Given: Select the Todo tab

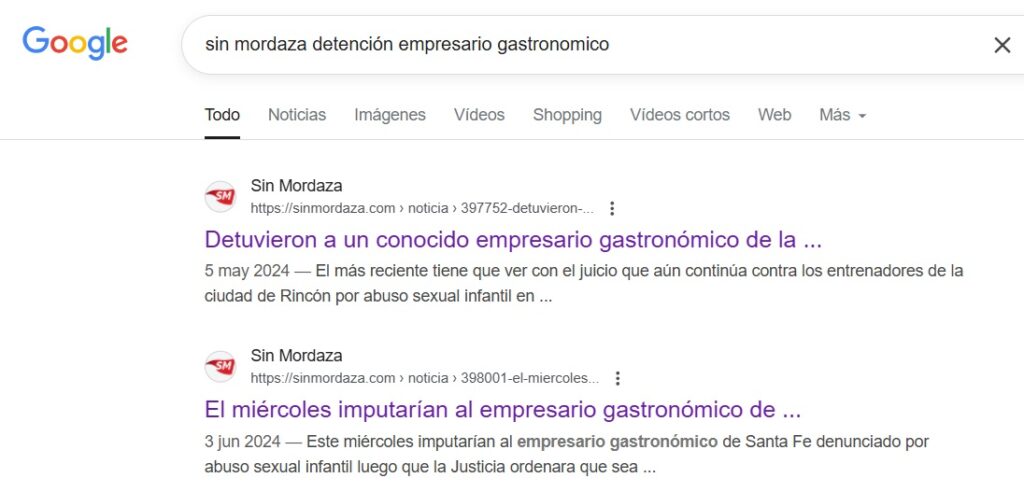Looking at the screenshot, I should click(x=222, y=115).
